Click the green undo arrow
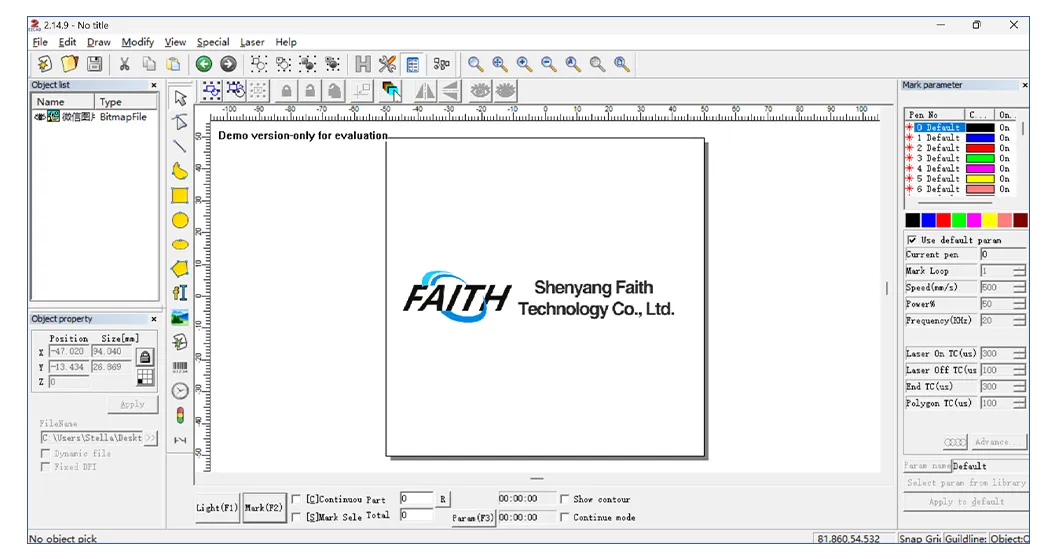Screen dimensions: 1060x559 [x=203, y=64]
